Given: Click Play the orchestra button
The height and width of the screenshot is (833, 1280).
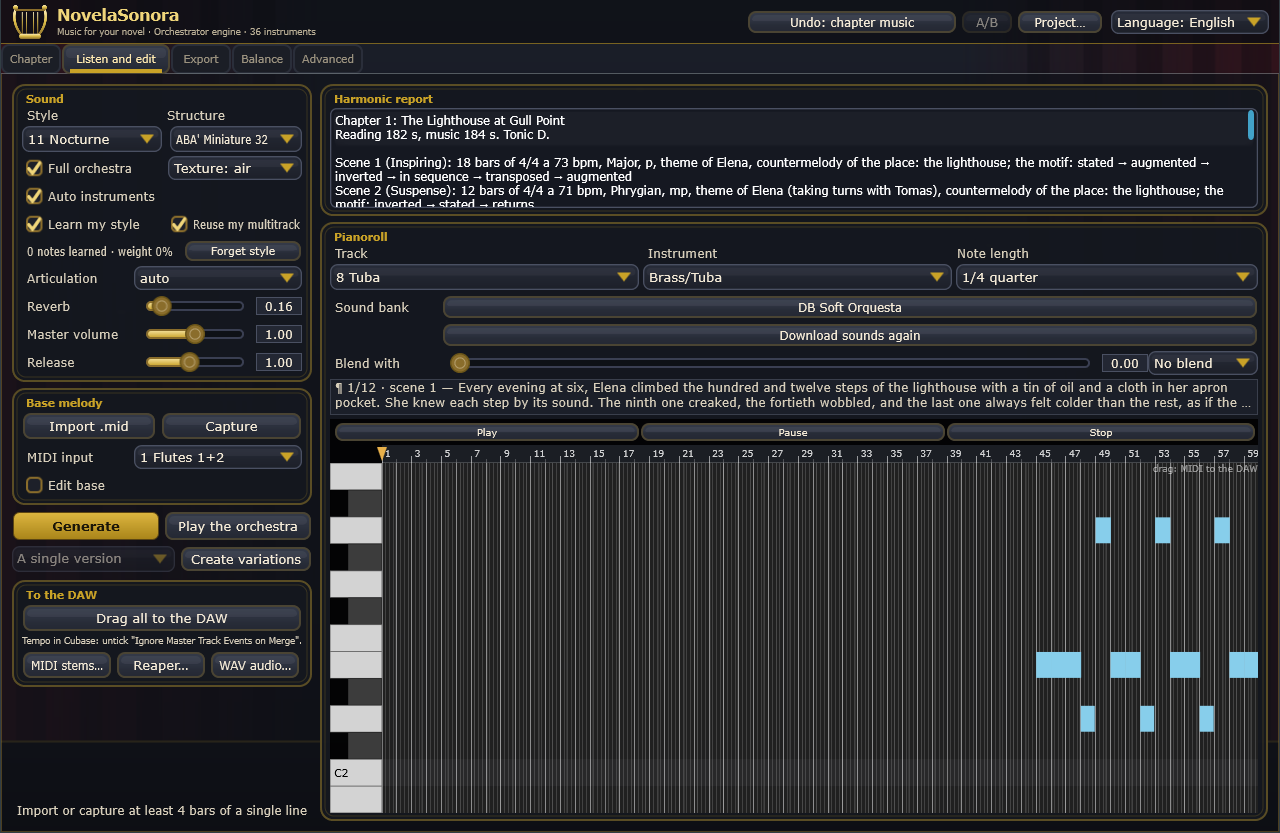Looking at the screenshot, I should click(238, 526).
